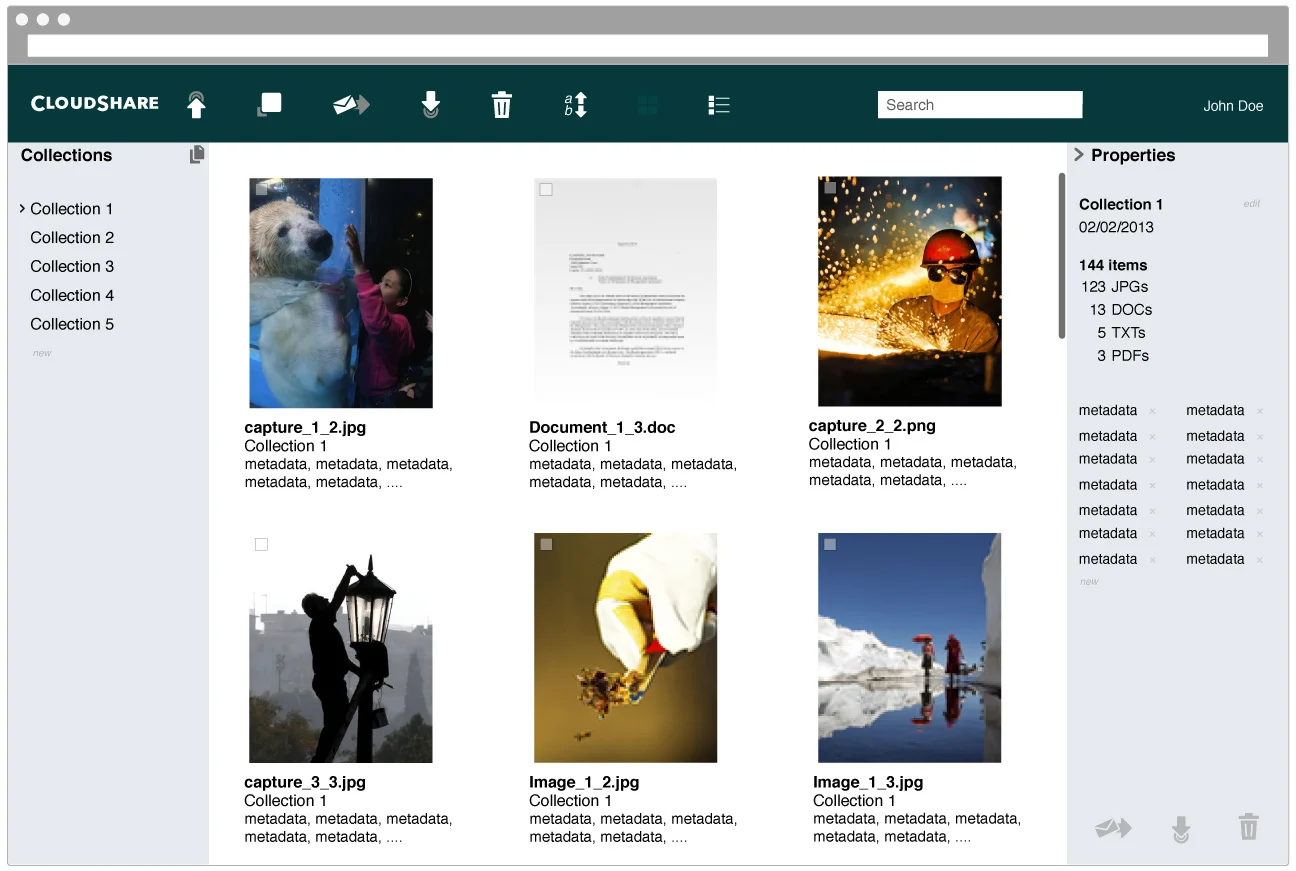Open Collection 1 in the sidebar

coord(72,209)
